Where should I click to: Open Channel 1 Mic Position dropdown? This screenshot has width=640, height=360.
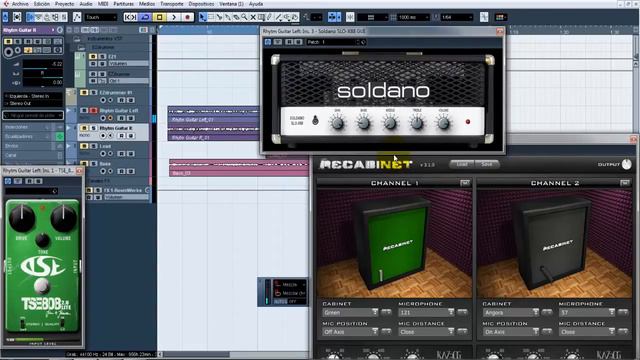(x=351, y=332)
